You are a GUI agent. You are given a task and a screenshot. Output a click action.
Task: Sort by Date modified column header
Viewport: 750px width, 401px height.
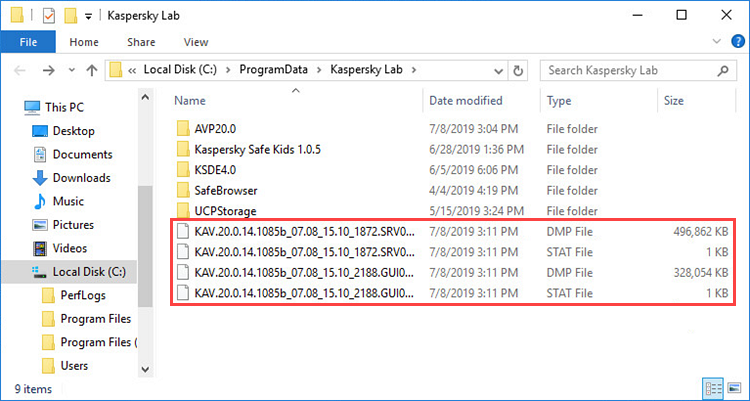coord(466,101)
